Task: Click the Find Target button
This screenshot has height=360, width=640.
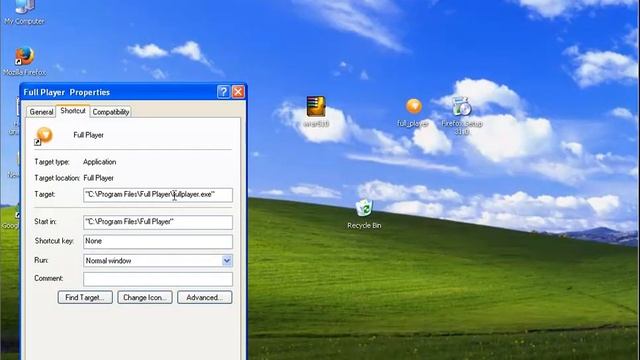Action: click(x=85, y=298)
